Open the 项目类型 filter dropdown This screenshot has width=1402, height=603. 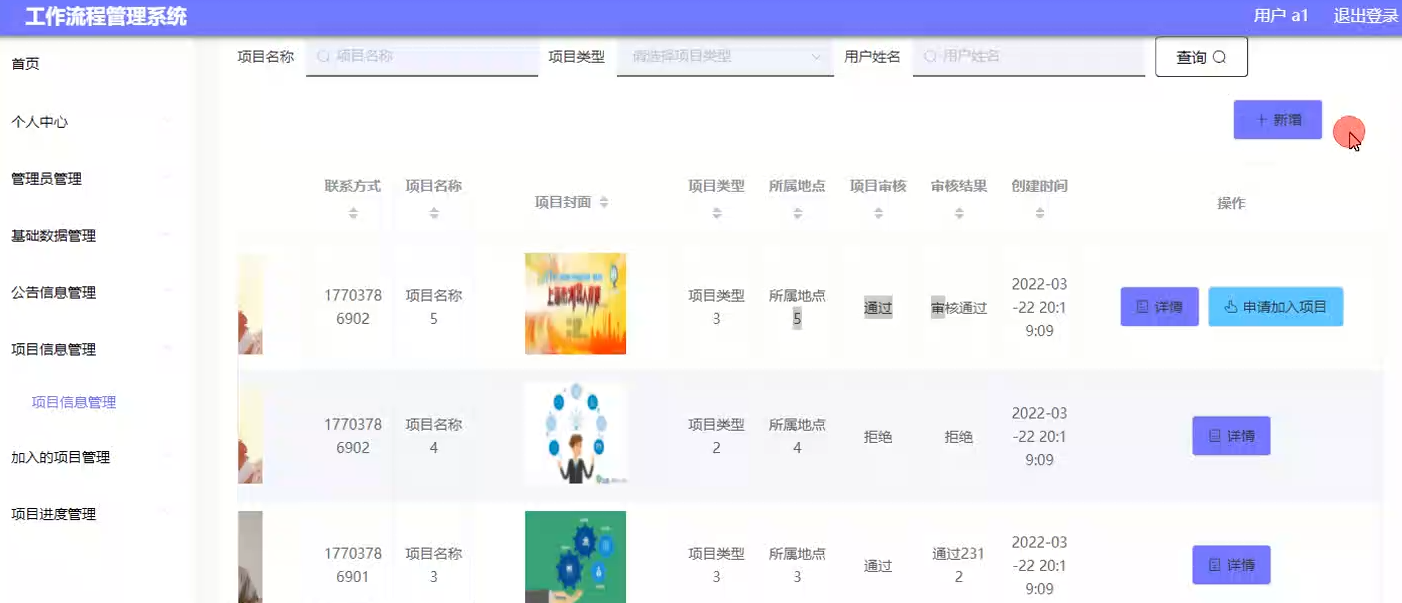point(724,57)
